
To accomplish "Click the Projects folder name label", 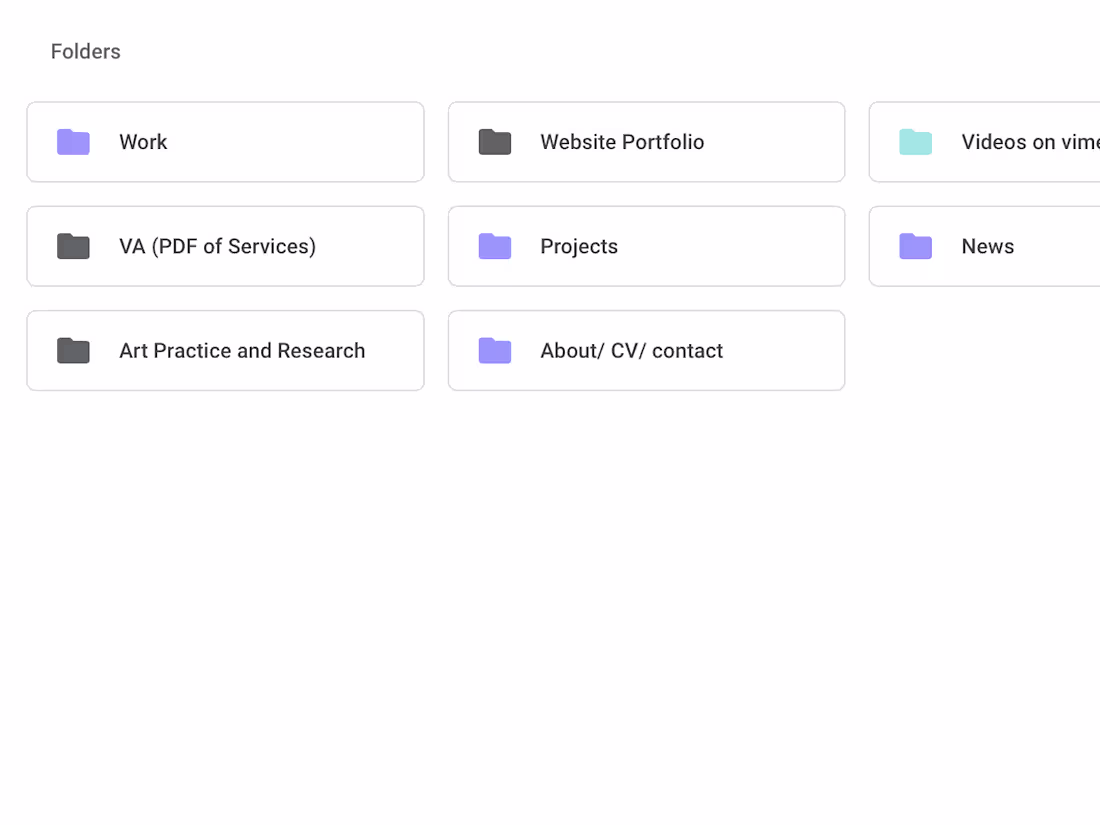I will (579, 246).
